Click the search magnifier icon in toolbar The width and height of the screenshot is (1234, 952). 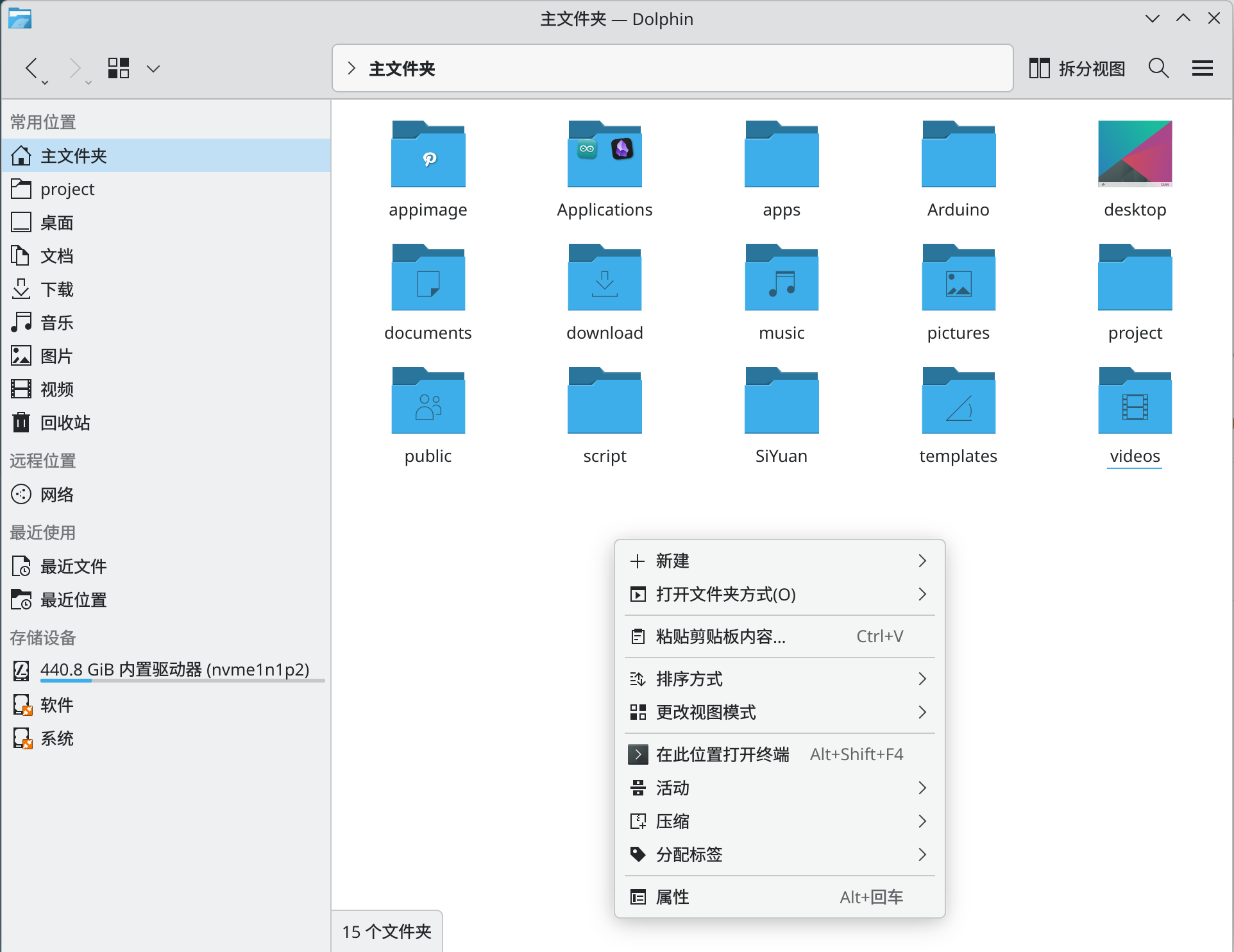pos(1158,68)
